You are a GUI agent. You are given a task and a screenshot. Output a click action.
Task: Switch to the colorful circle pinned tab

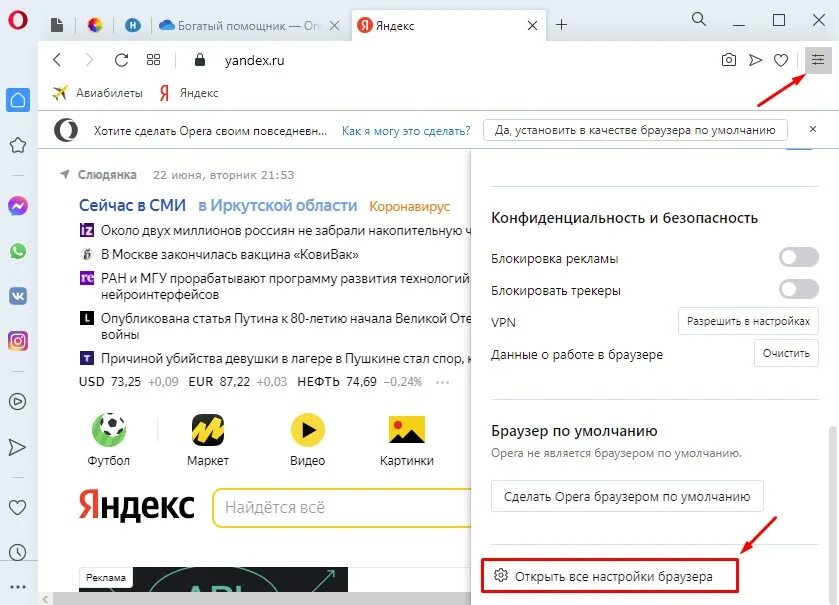pos(95,25)
